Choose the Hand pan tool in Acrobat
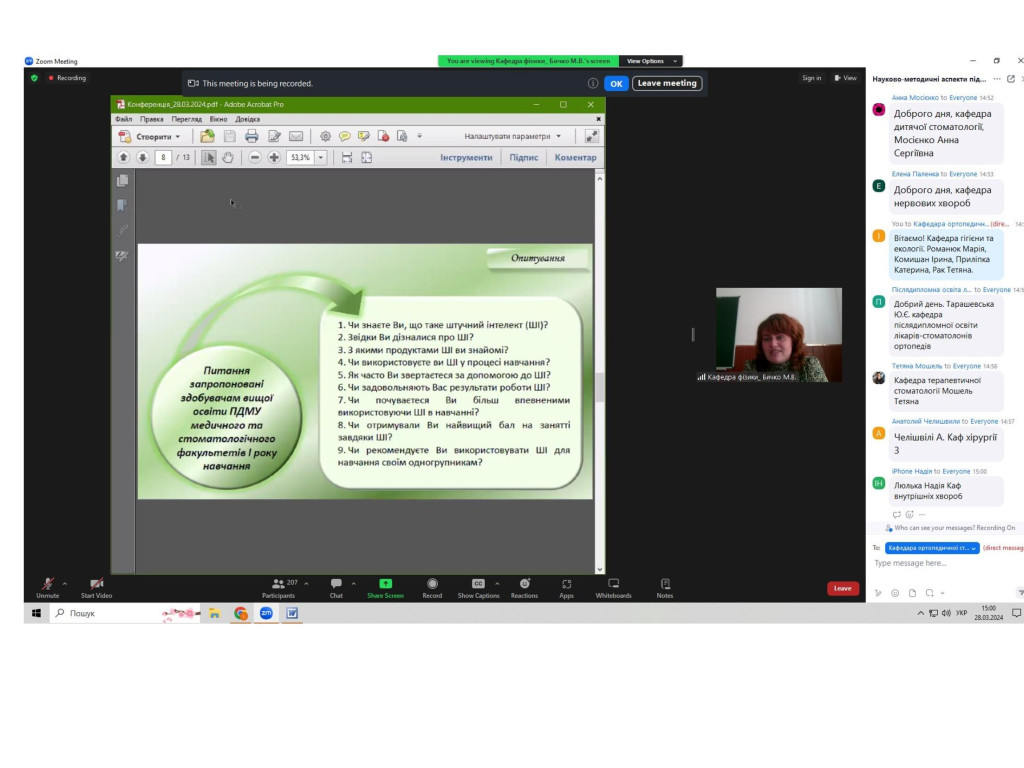Screen dimensions: 1024x768 [x=227, y=157]
